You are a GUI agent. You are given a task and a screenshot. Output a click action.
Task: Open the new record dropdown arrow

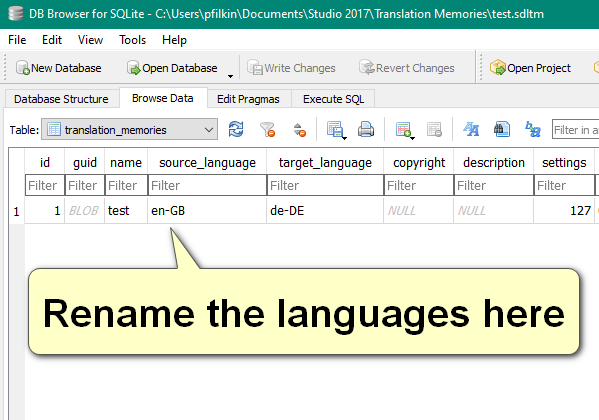coord(413,138)
